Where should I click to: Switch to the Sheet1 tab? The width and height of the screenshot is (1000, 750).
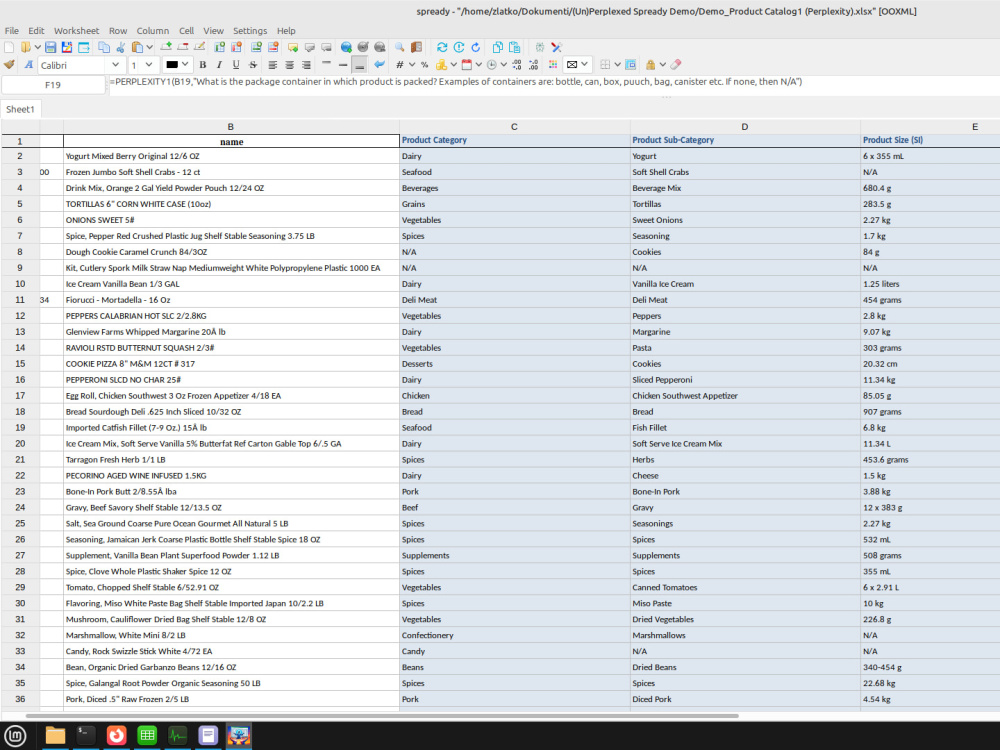click(x=21, y=108)
